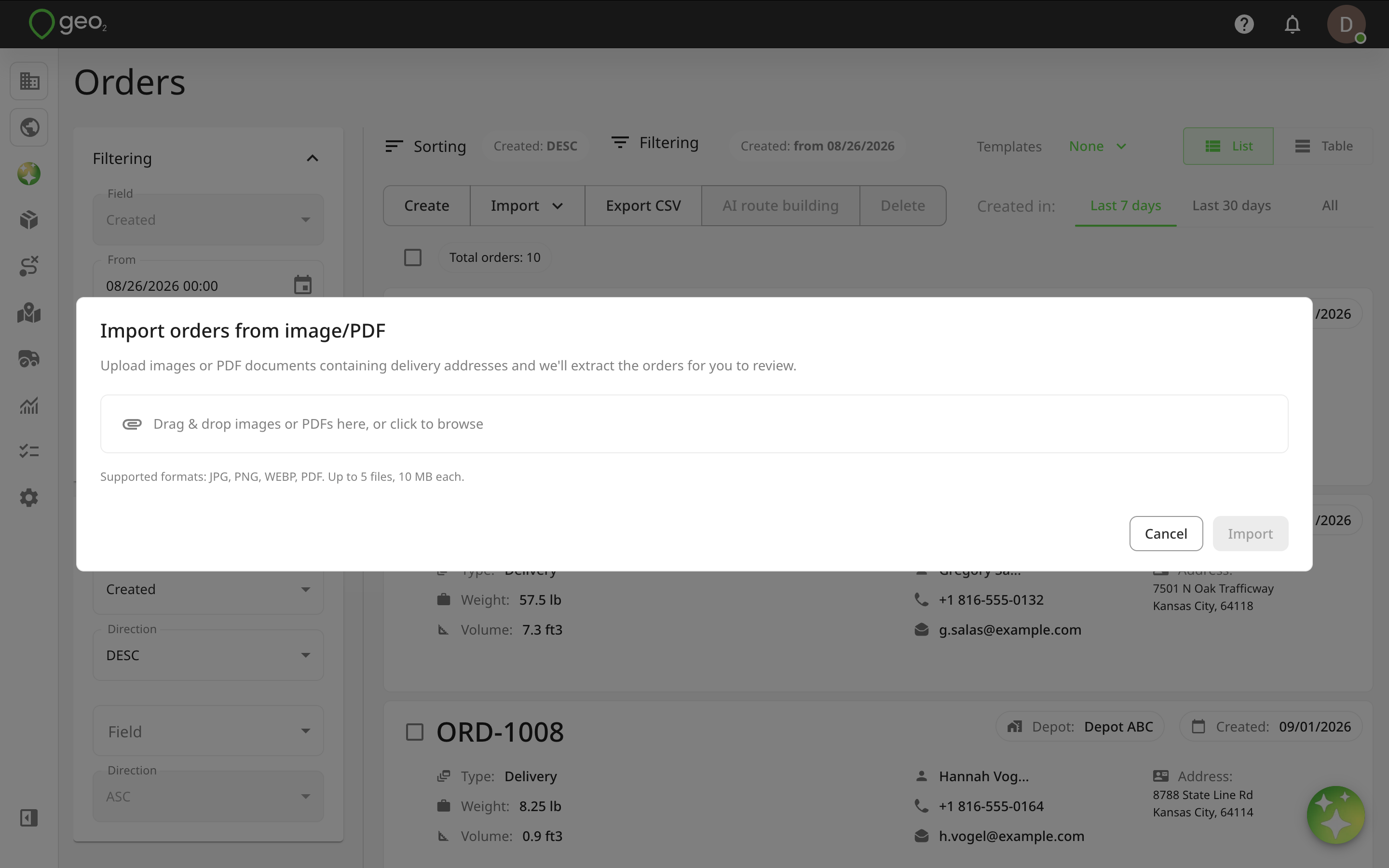Switch to Last 7 days tab
1389x868 pixels.
(1126, 205)
